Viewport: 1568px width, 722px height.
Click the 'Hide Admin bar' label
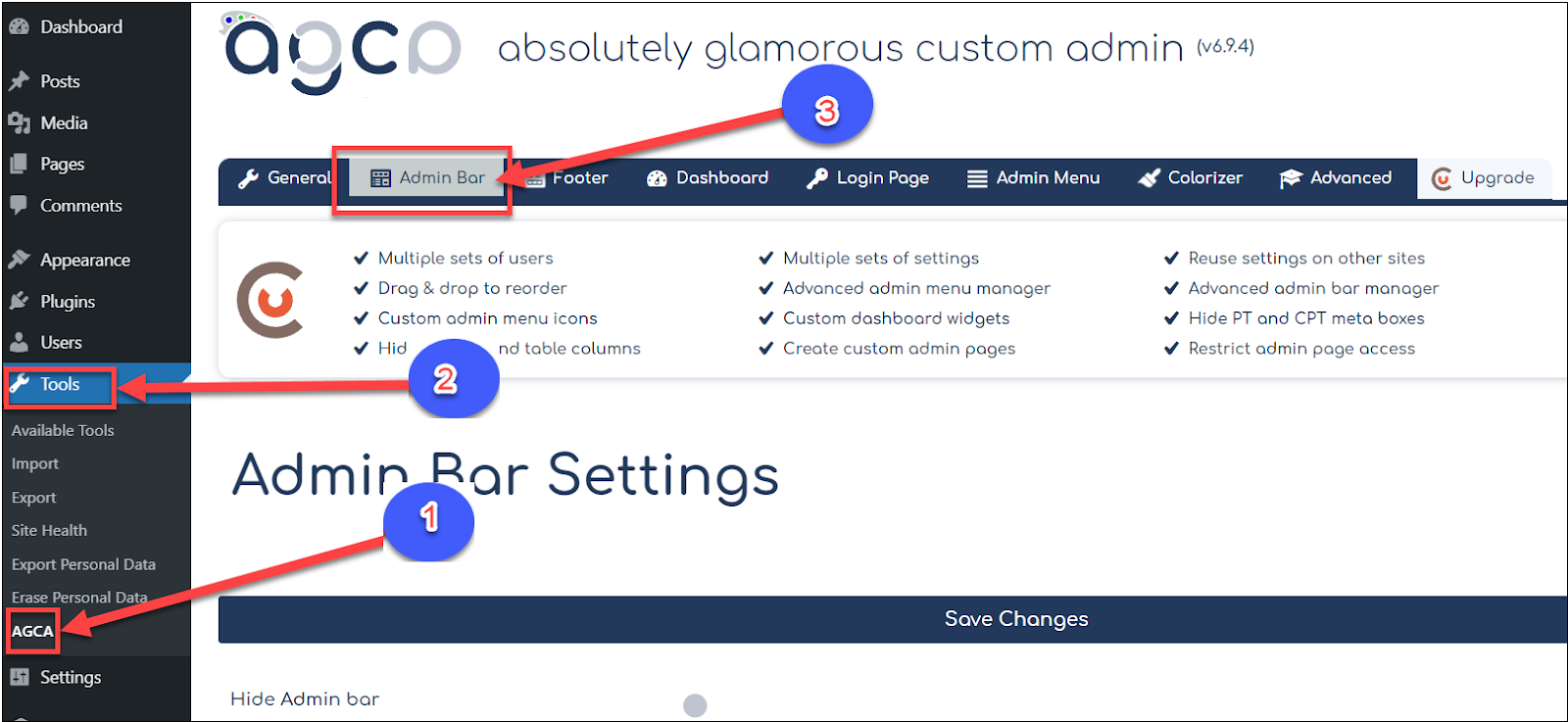coord(305,698)
